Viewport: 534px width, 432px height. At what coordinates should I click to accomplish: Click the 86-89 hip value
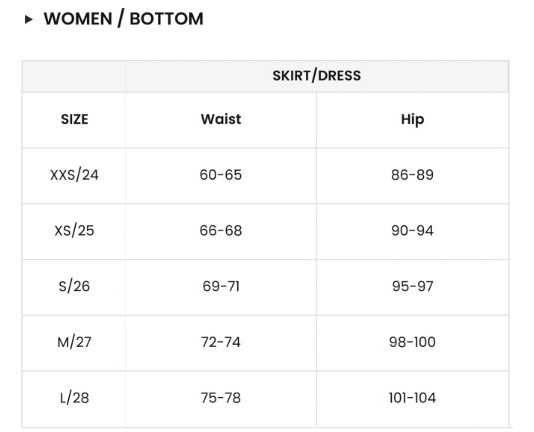point(412,175)
